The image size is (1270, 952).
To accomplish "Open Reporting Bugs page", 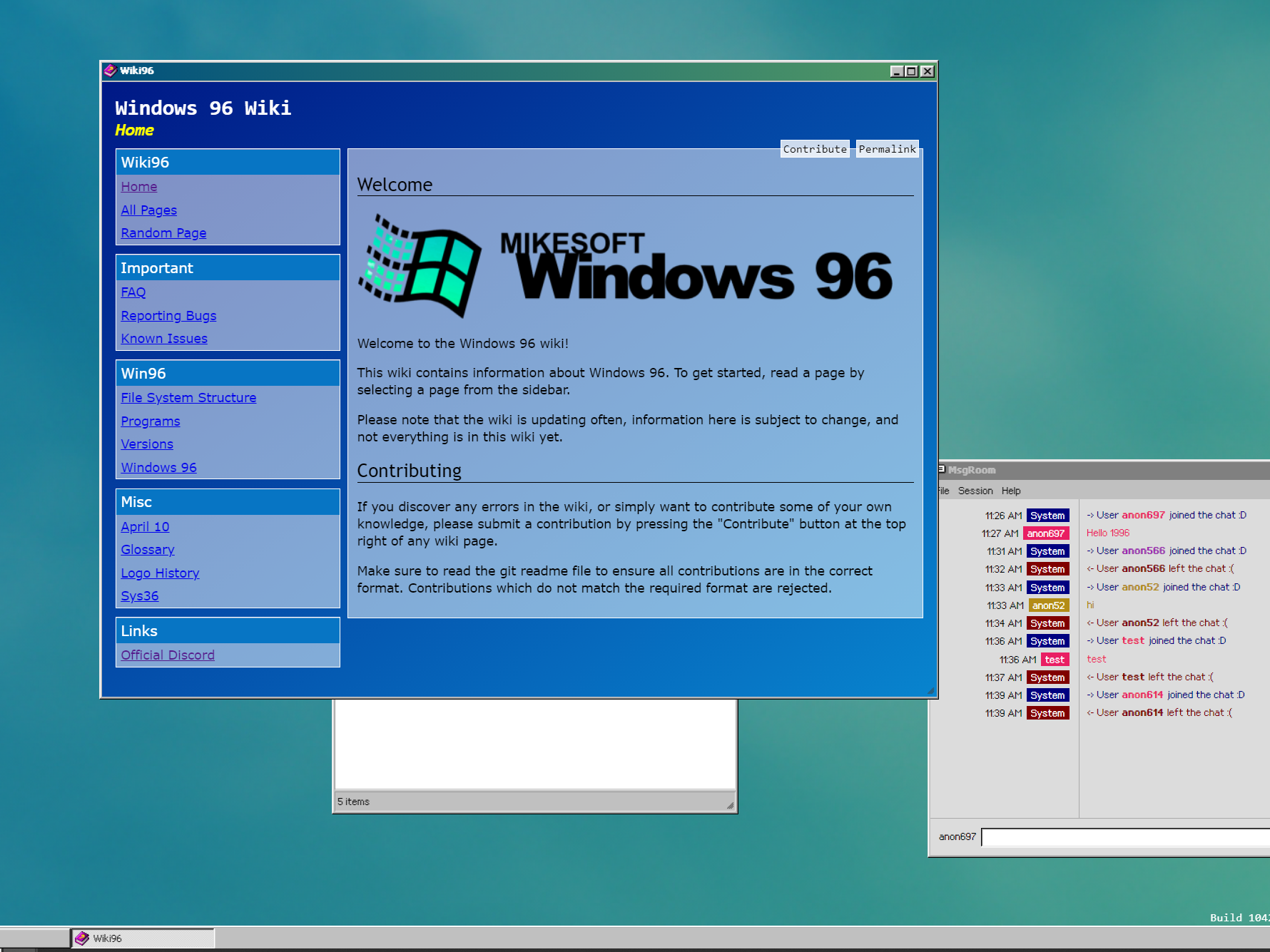I will 168,316.
